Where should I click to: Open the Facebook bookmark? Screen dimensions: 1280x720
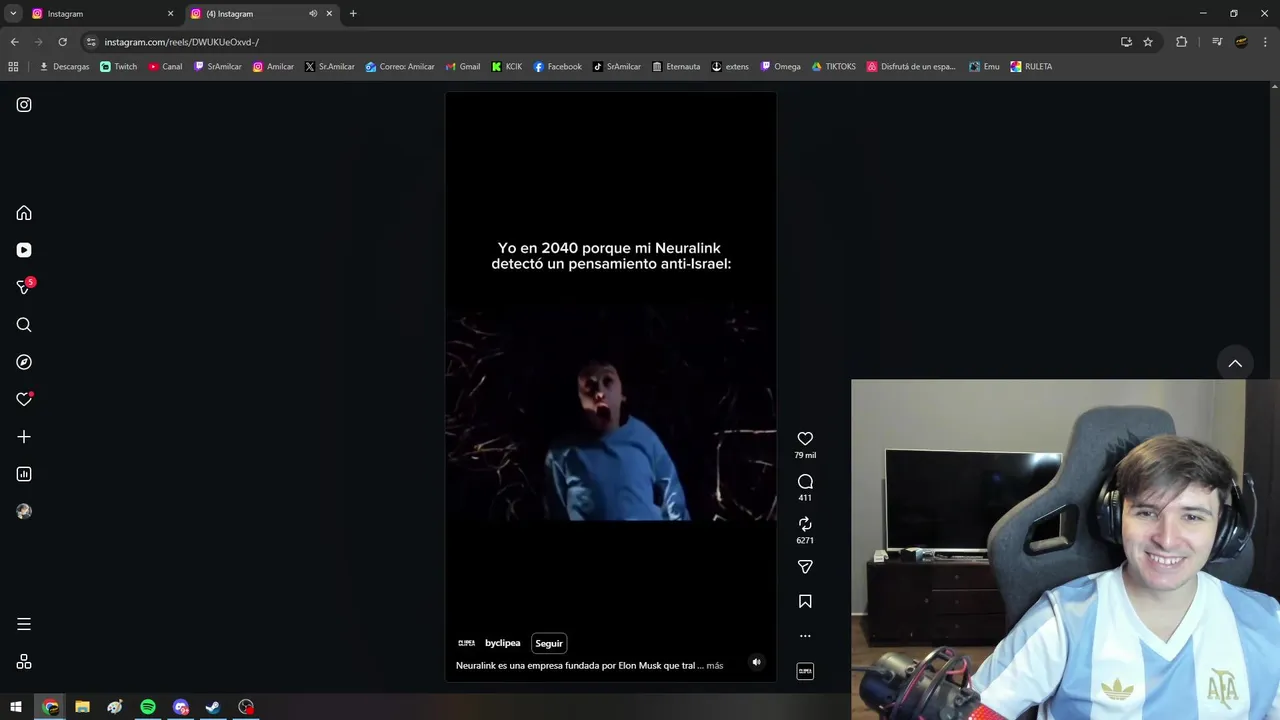(x=557, y=67)
